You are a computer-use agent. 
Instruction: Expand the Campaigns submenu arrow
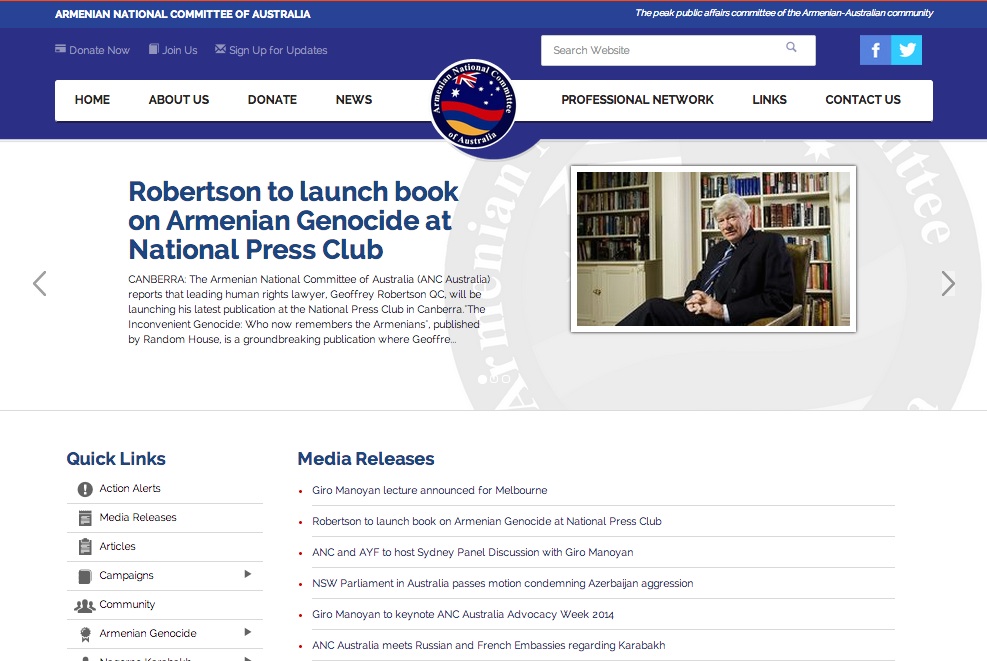click(x=248, y=574)
